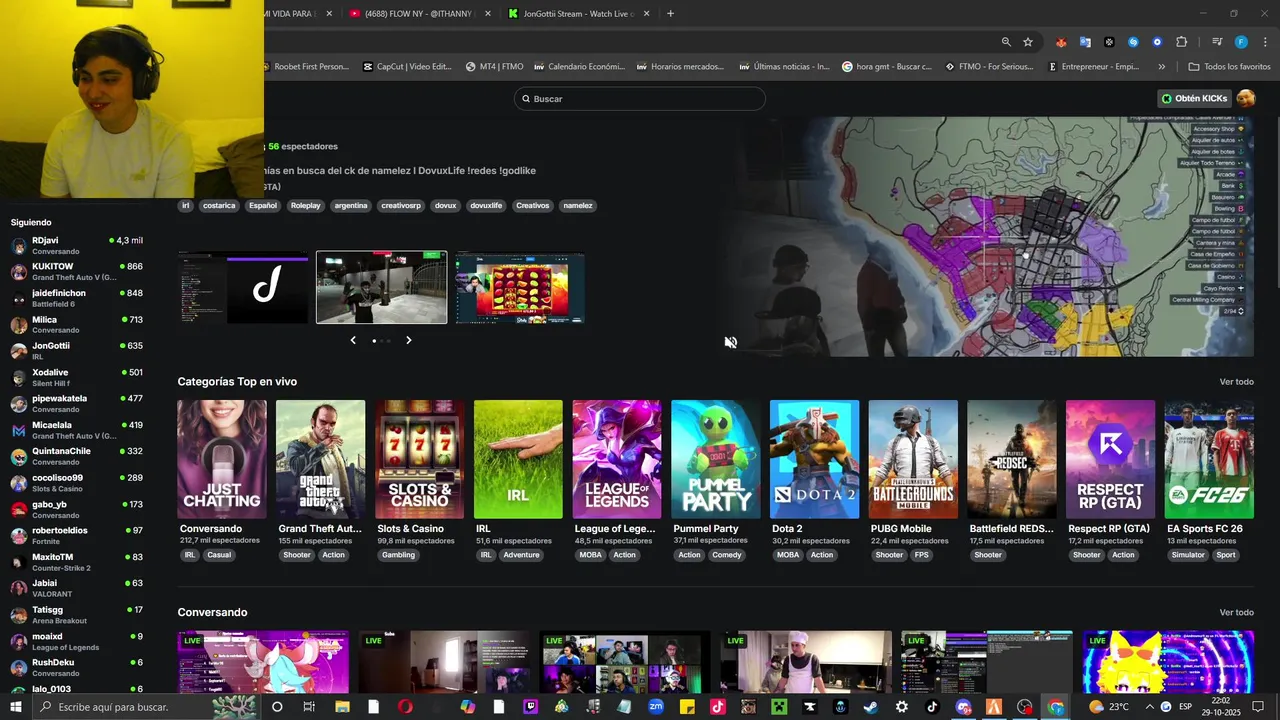Open the weather 23°C taskbar widget
This screenshot has height=720, width=1280.
coord(1109,707)
